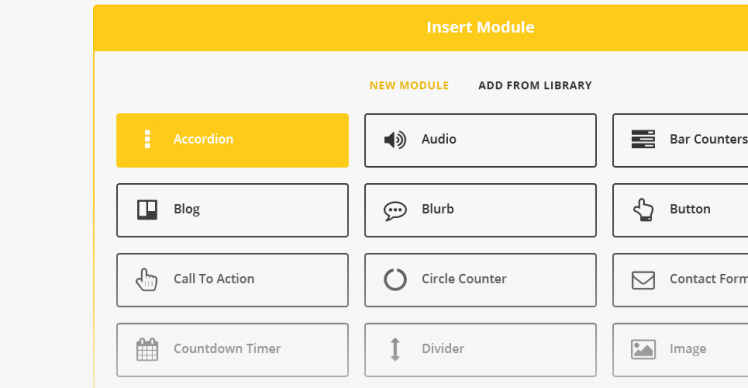Screen dimensions: 748x388
Task: Click the Accordion module icon
Action: pyautogui.click(x=147, y=139)
